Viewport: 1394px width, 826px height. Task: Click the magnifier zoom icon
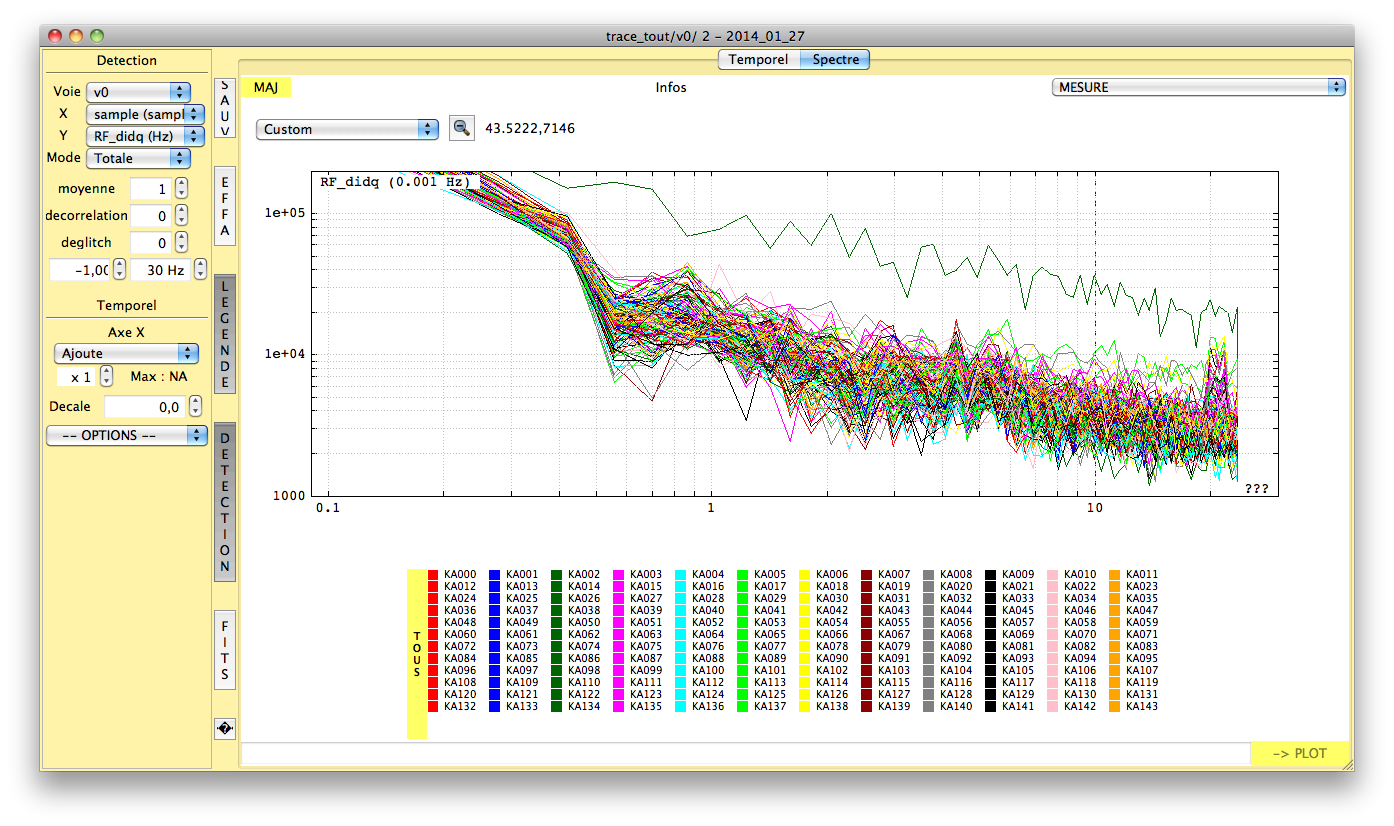(461, 128)
